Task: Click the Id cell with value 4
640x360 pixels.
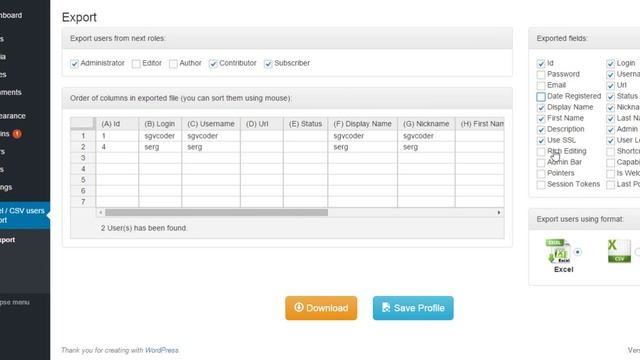Action: click(x=117, y=147)
